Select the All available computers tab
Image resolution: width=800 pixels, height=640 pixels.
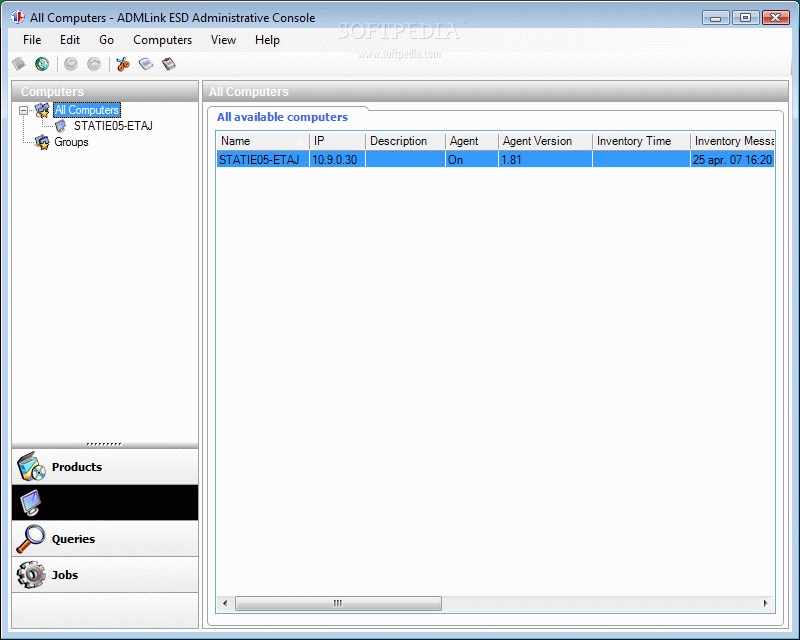pyautogui.click(x=282, y=117)
